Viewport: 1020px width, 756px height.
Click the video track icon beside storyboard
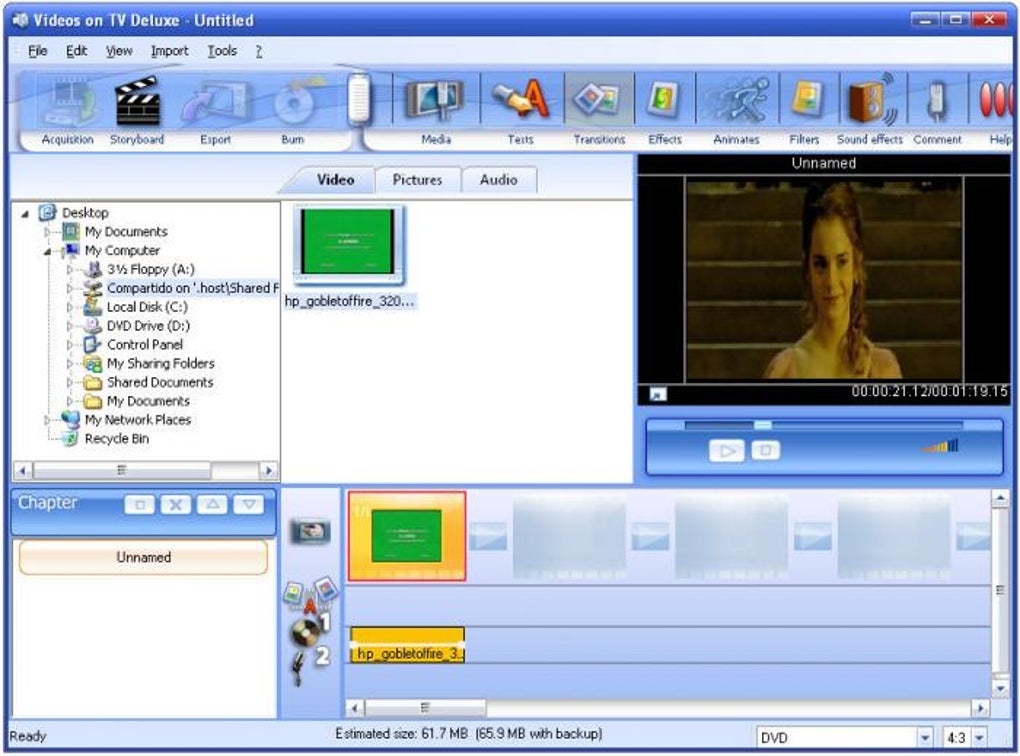[x=310, y=531]
